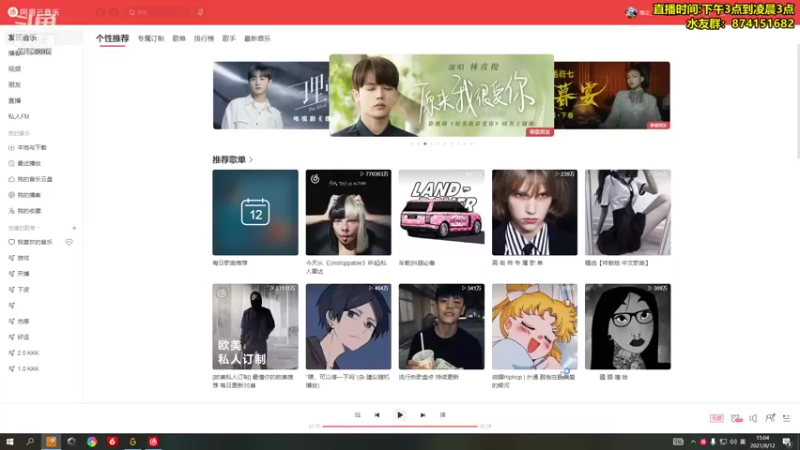Switch to 歌手 tab
Viewport: 800px width, 450px height.
coord(229,39)
